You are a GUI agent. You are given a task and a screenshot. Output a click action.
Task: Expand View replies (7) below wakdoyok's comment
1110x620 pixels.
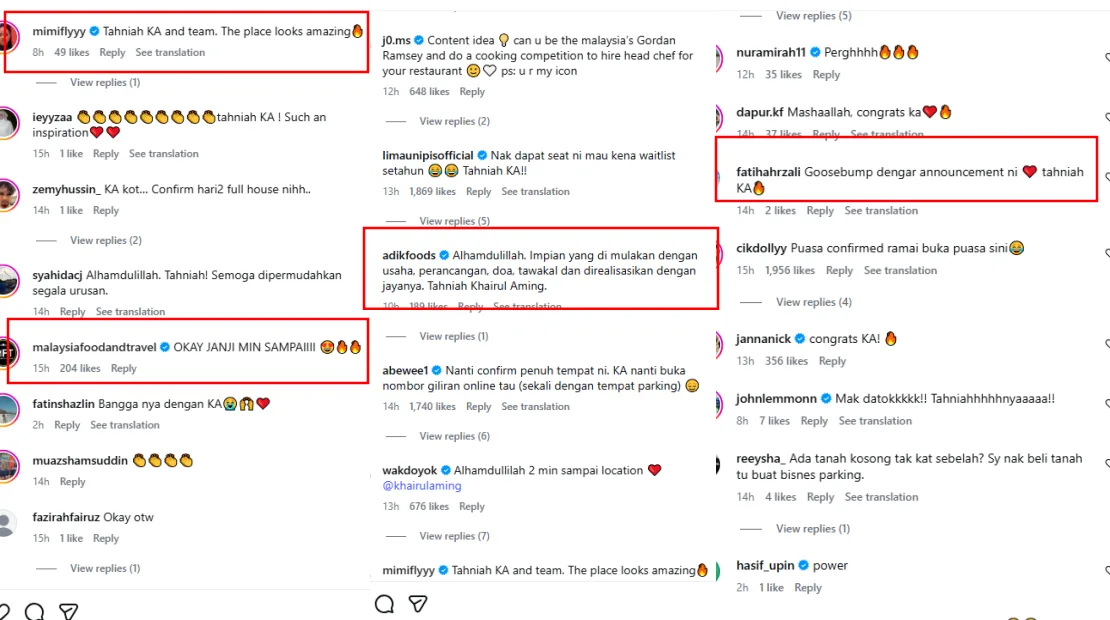pyautogui.click(x=454, y=536)
